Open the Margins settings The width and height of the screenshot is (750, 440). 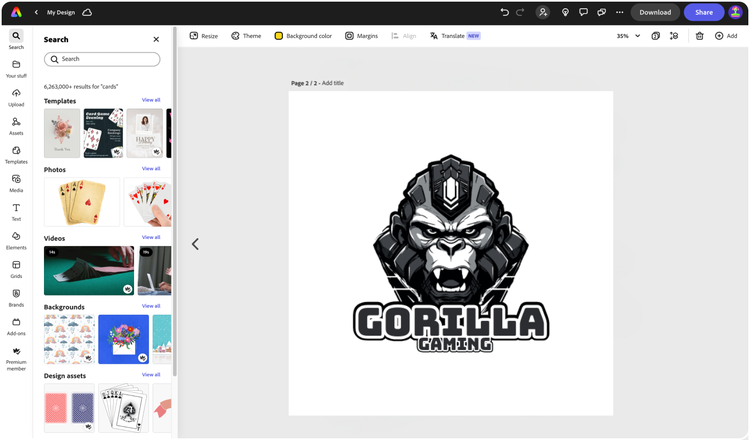click(362, 36)
